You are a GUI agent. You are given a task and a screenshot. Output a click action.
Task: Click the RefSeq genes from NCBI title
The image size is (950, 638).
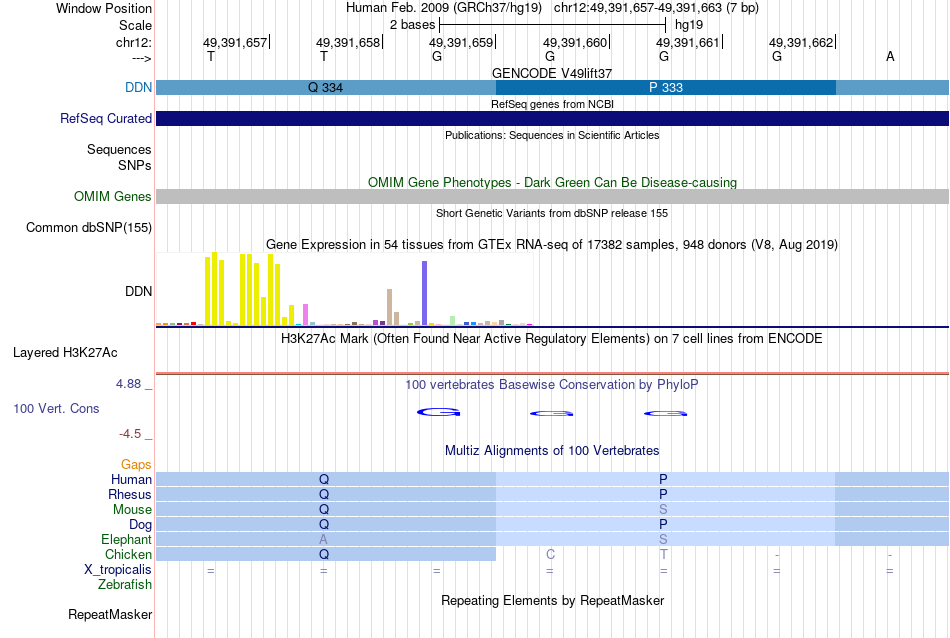(x=552, y=104)
